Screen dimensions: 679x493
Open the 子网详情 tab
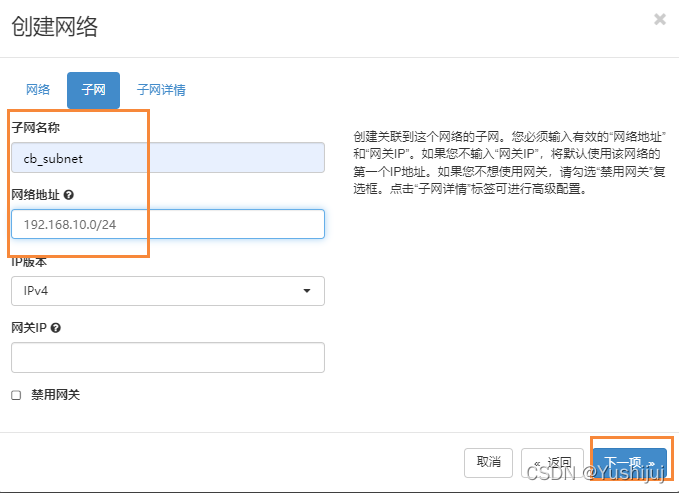tap(161, 90)
